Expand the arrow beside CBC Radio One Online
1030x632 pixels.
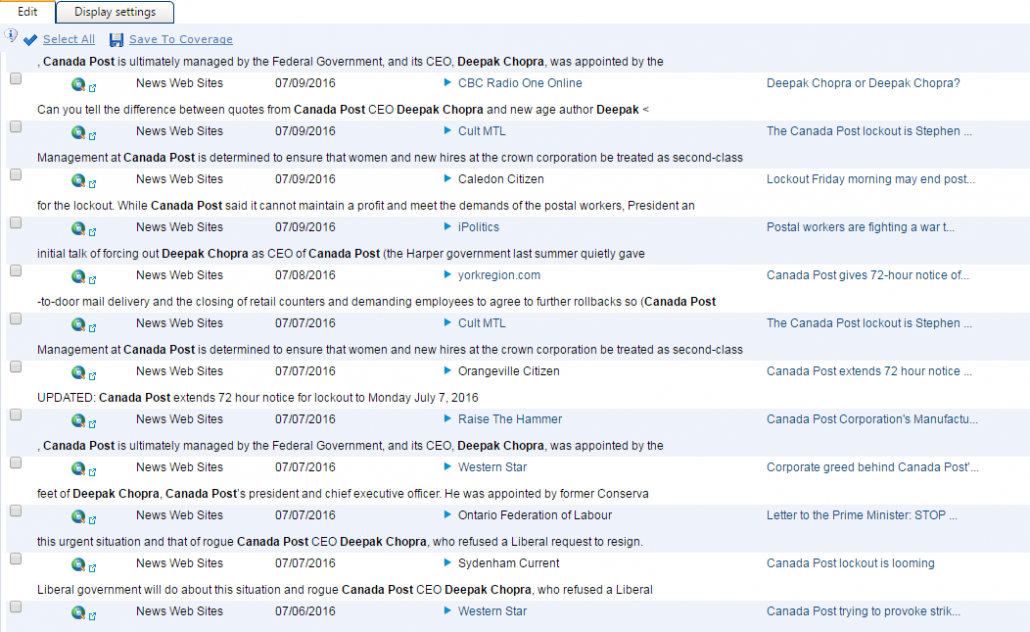447,83
